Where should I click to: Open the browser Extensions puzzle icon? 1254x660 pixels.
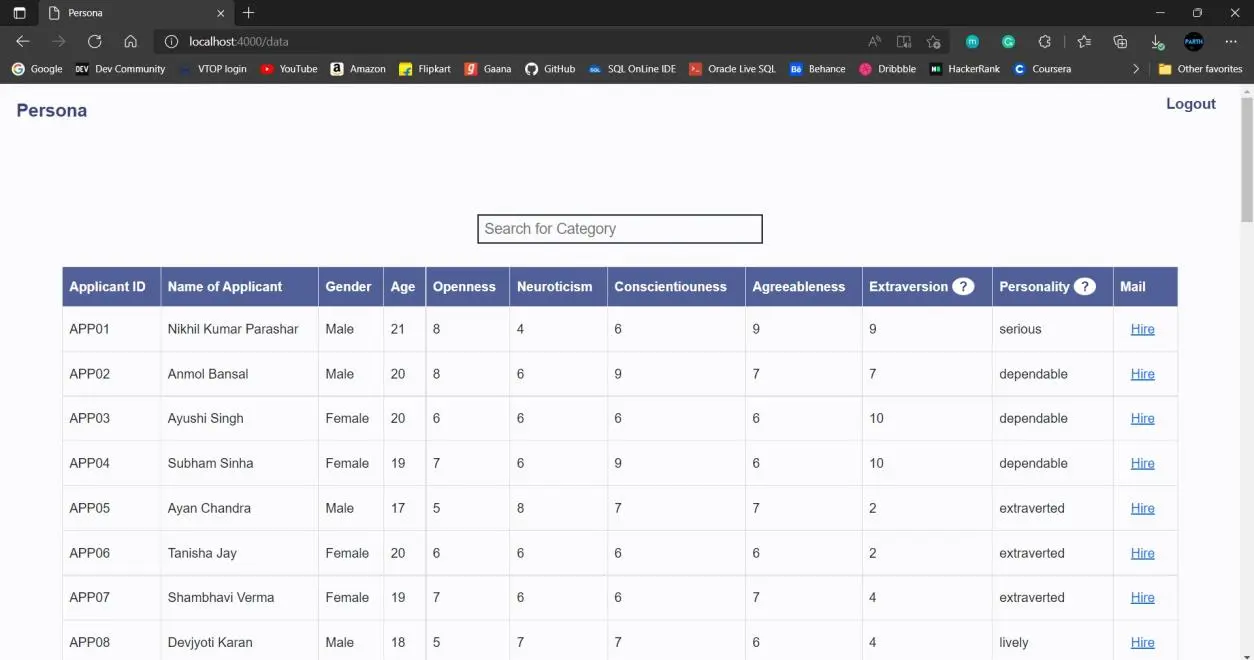(1045, 42)
